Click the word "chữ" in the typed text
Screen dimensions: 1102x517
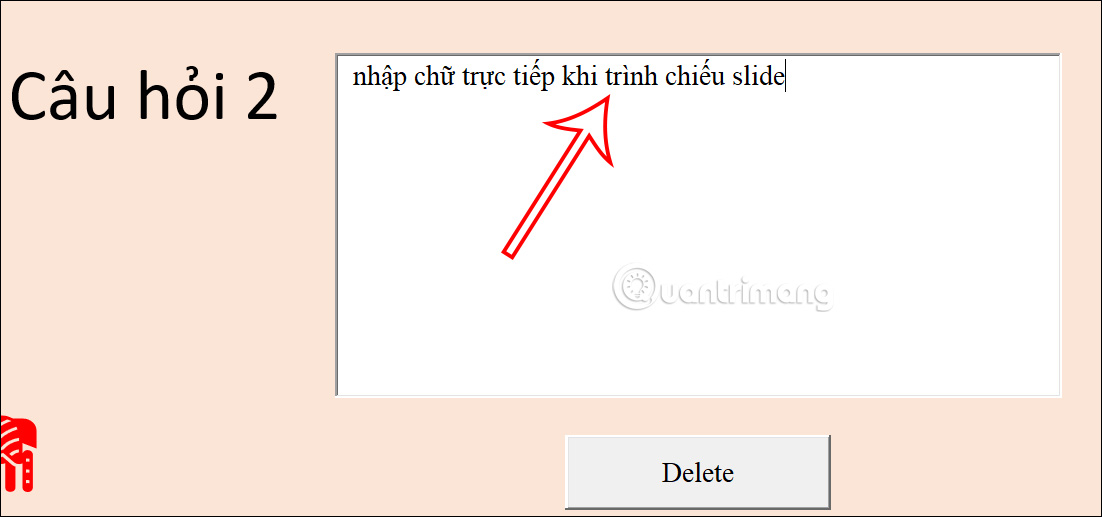pyautogui.click(x=436, y=76)
